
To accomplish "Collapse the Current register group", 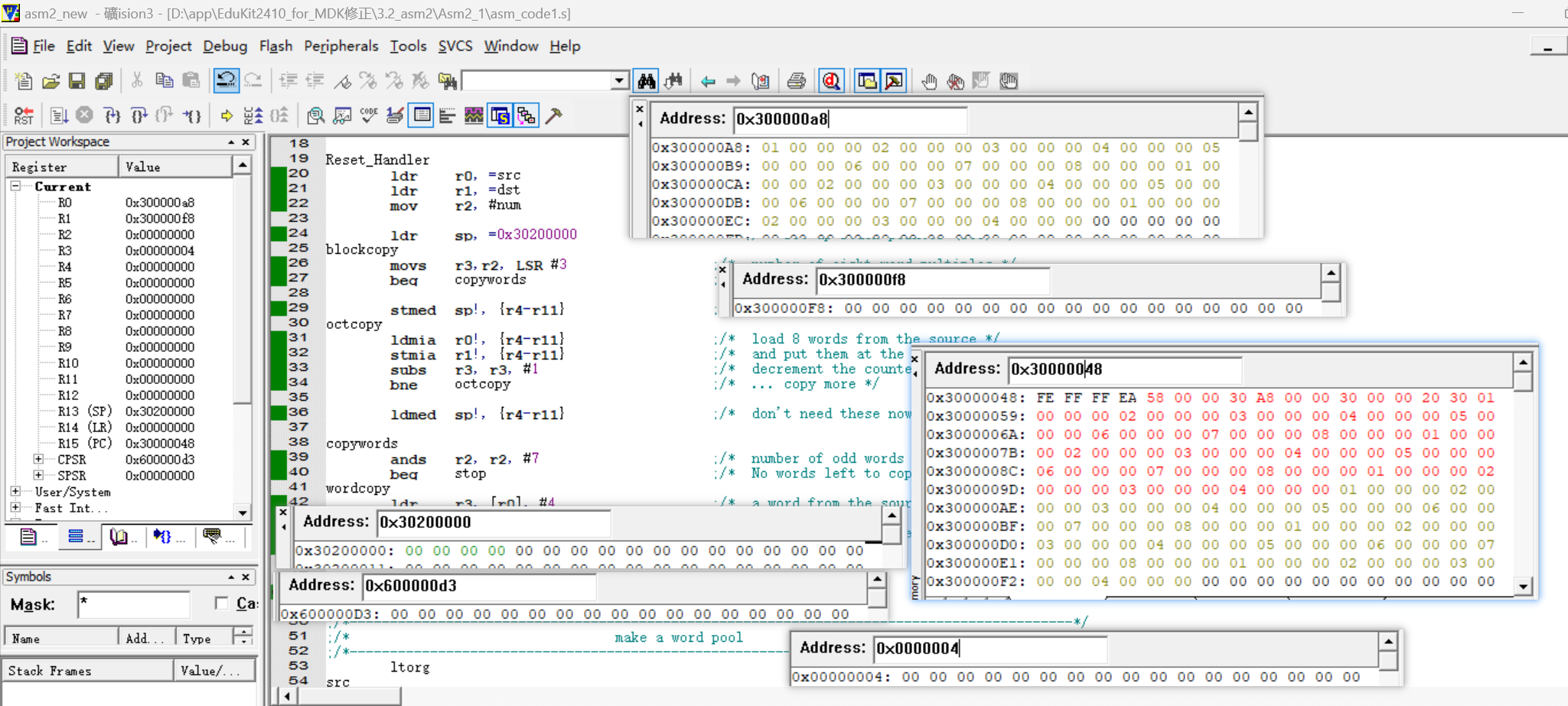I will pyautogui.click(x=15, y=186).
